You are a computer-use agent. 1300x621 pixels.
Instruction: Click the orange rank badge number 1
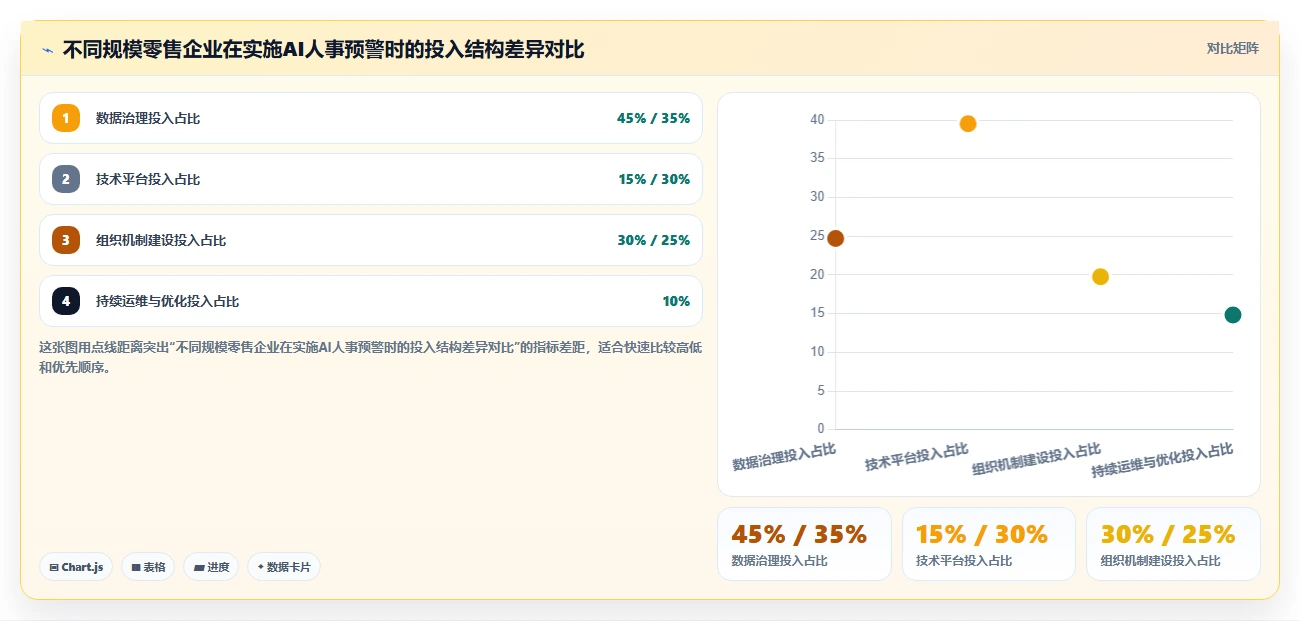66,118
